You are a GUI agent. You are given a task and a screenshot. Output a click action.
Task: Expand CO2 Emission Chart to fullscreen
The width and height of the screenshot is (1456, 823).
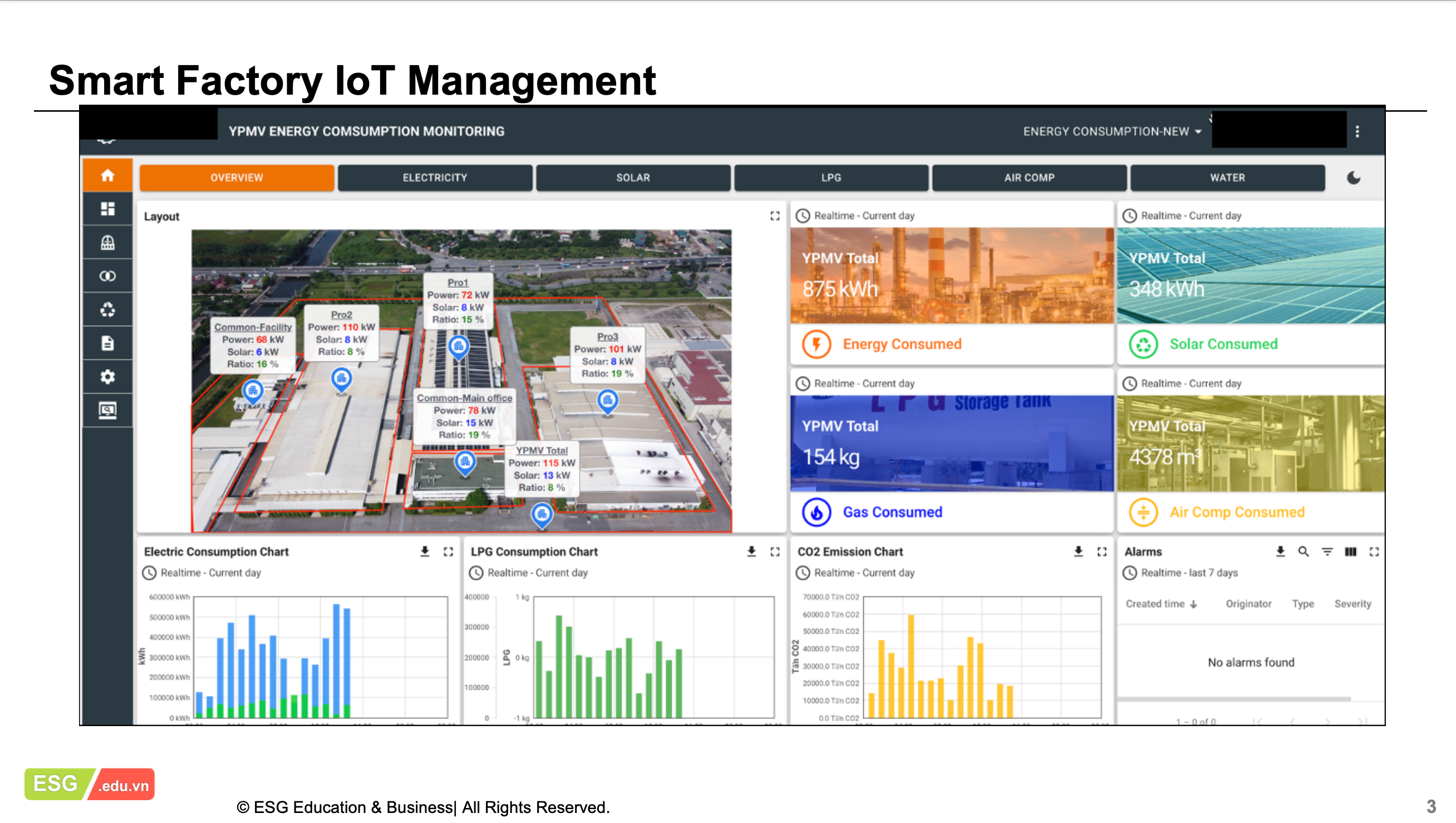pos(1101,551)
